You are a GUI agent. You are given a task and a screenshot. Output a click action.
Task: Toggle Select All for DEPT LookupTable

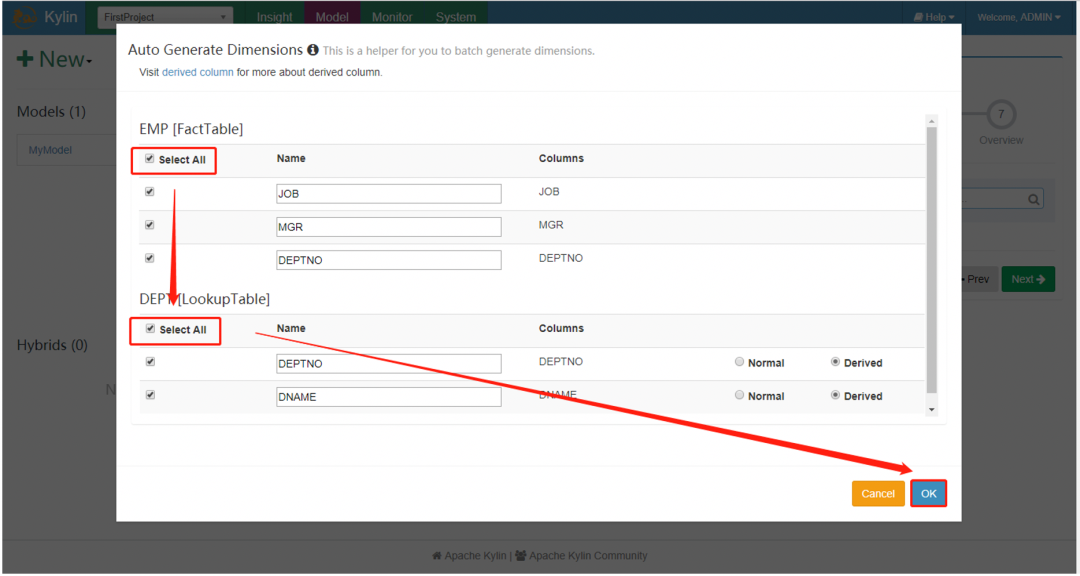[150, 329]
